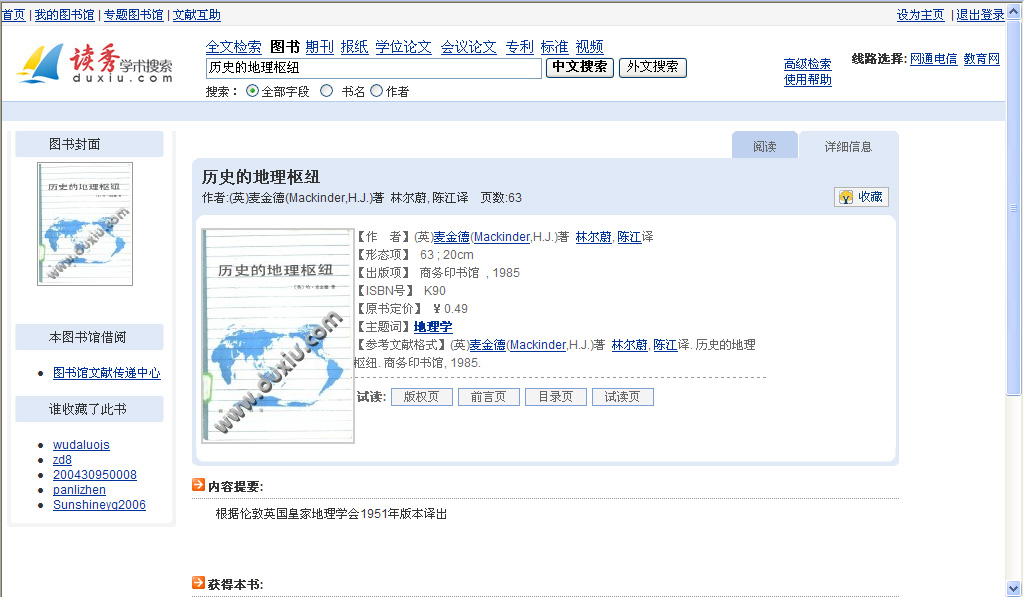1024x597 pixels.
Task: Click the 高级检索 advanced search link
Action: coord(807,64)
